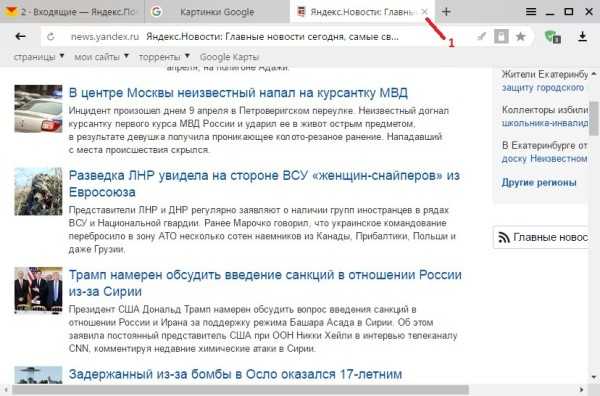Open headline Задержанный из-за бомбы в Осло
Image resolution: width=600 pixels, height=396 pixels.
235,374
